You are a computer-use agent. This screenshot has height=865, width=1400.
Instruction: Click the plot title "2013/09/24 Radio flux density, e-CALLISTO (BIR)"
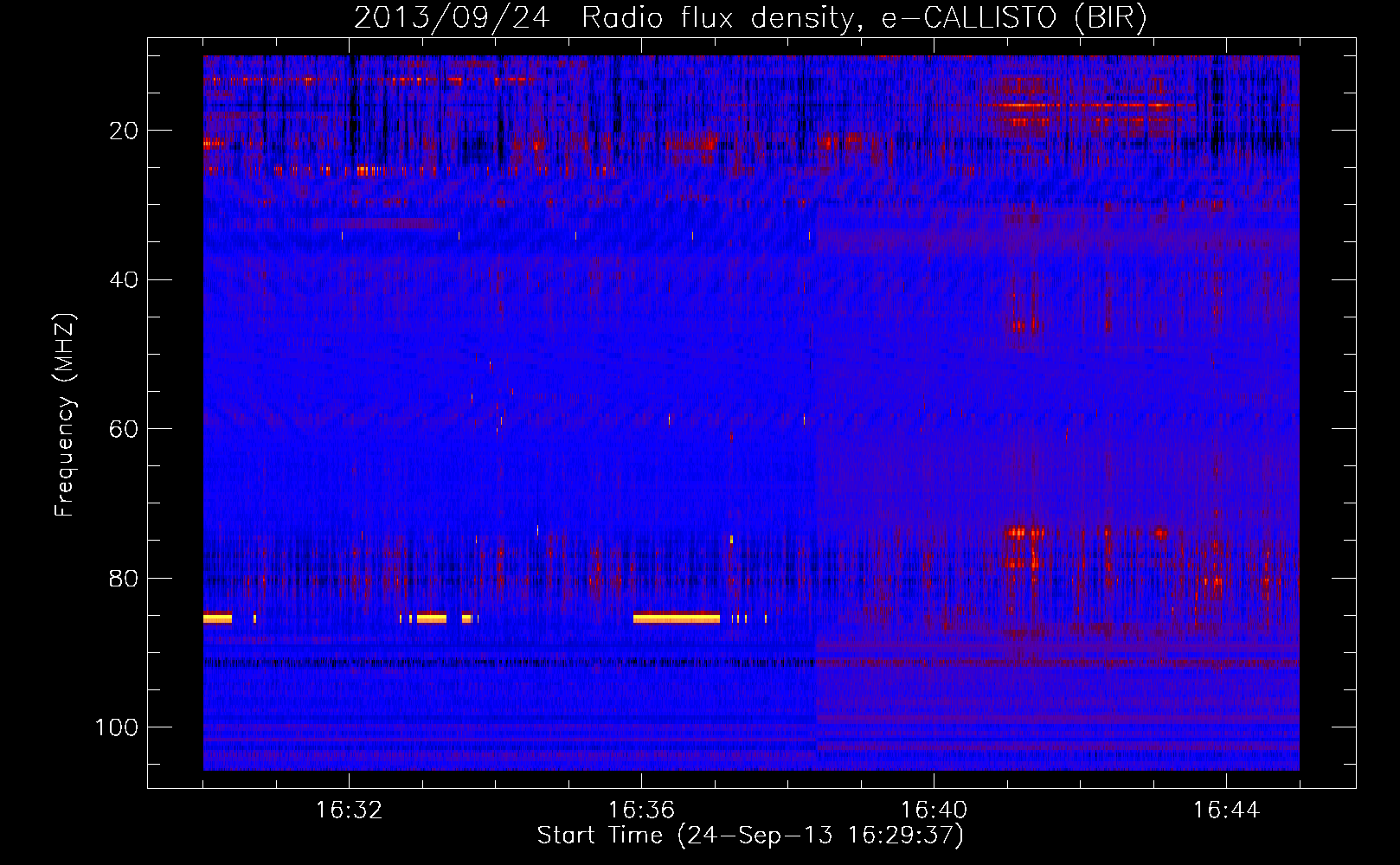(x=749, y=17)
